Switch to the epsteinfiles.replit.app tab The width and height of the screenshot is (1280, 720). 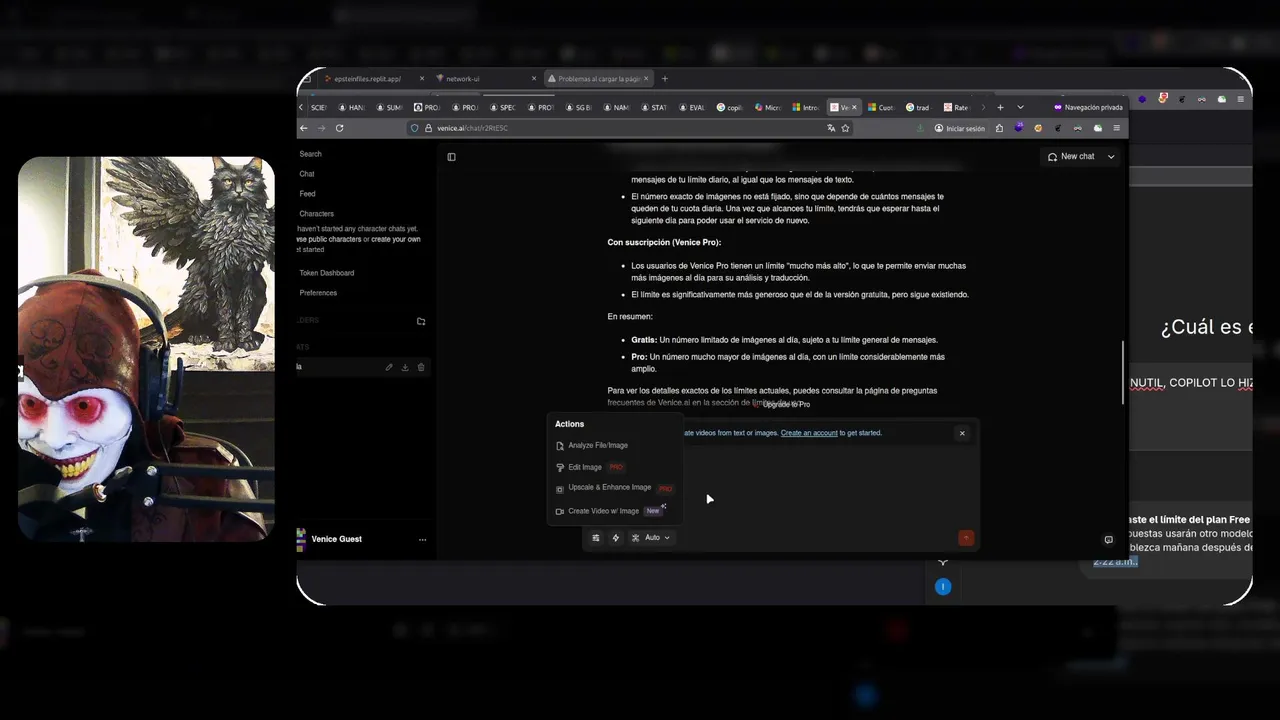tap(375, 79)
